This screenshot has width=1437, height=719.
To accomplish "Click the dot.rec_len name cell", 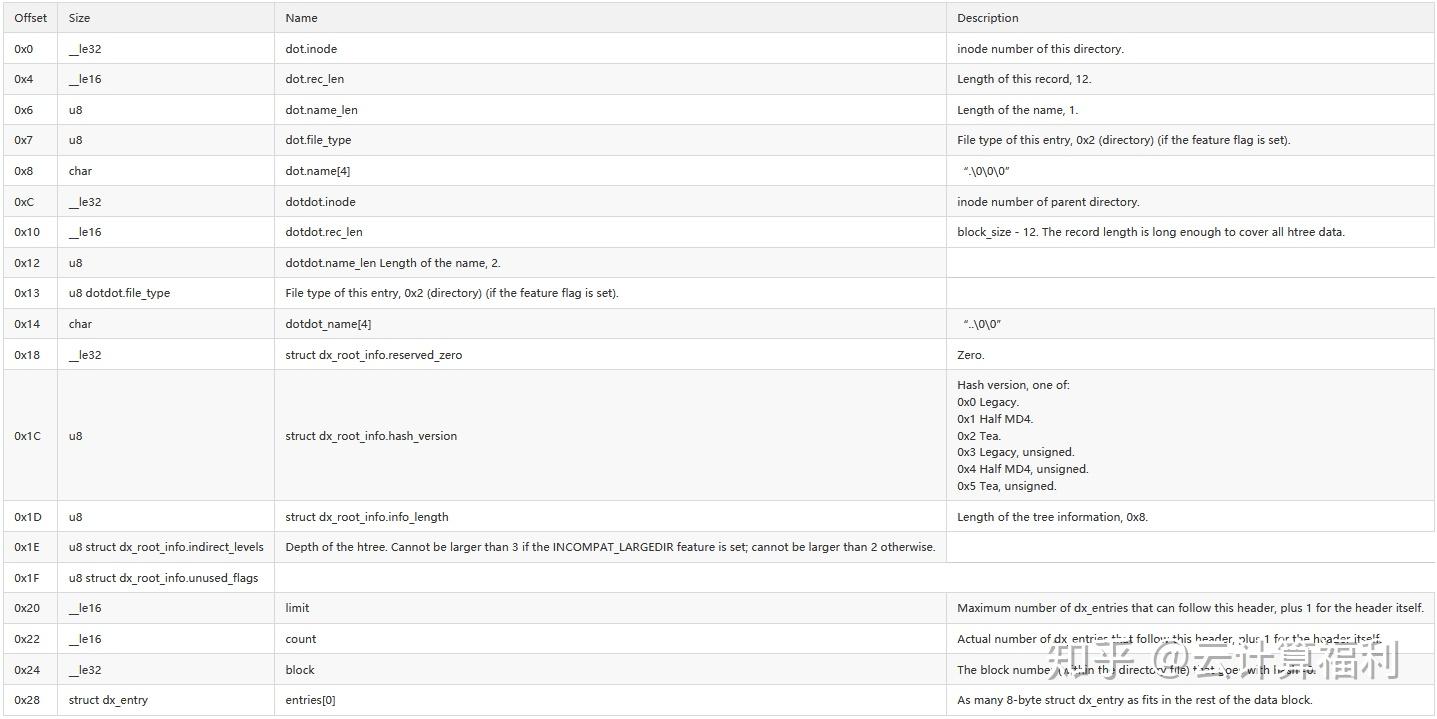I will coord(314,79).
